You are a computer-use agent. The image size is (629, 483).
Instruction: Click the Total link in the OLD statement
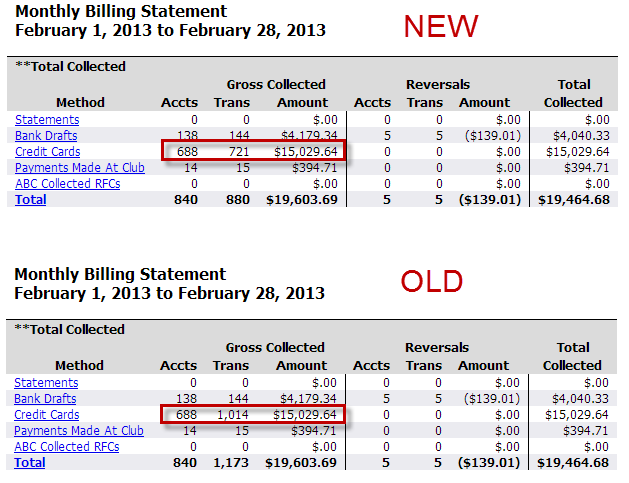click(x=30, y=463)
